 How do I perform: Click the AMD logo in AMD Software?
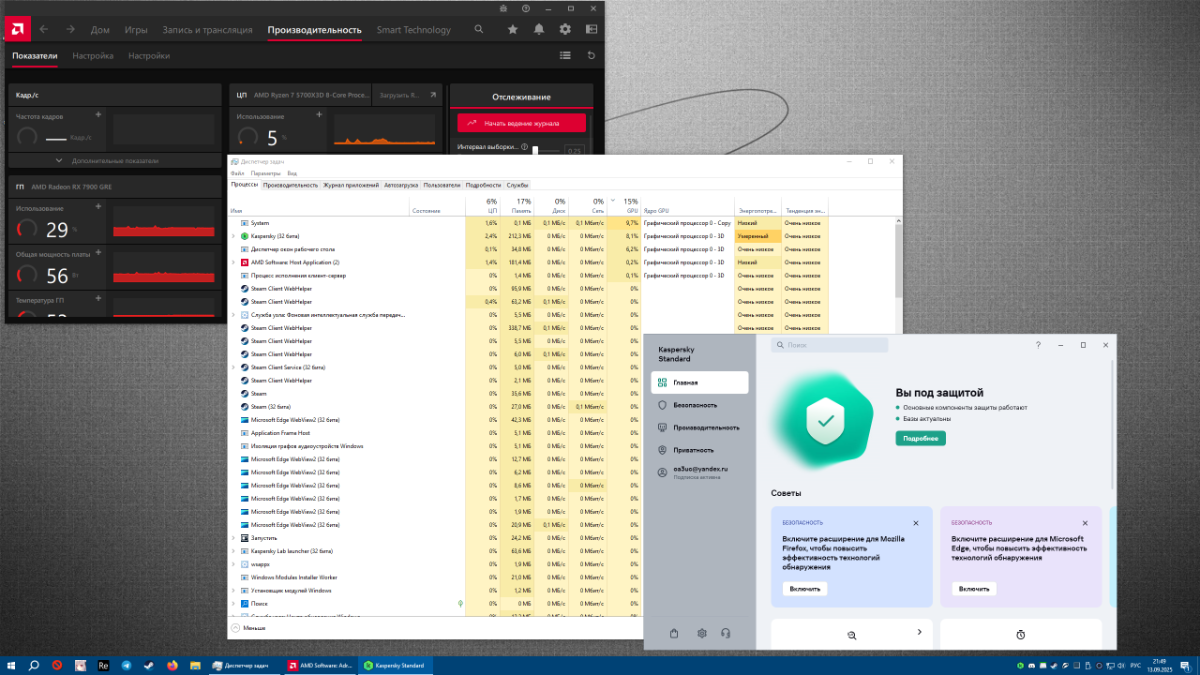click(20, 29)
